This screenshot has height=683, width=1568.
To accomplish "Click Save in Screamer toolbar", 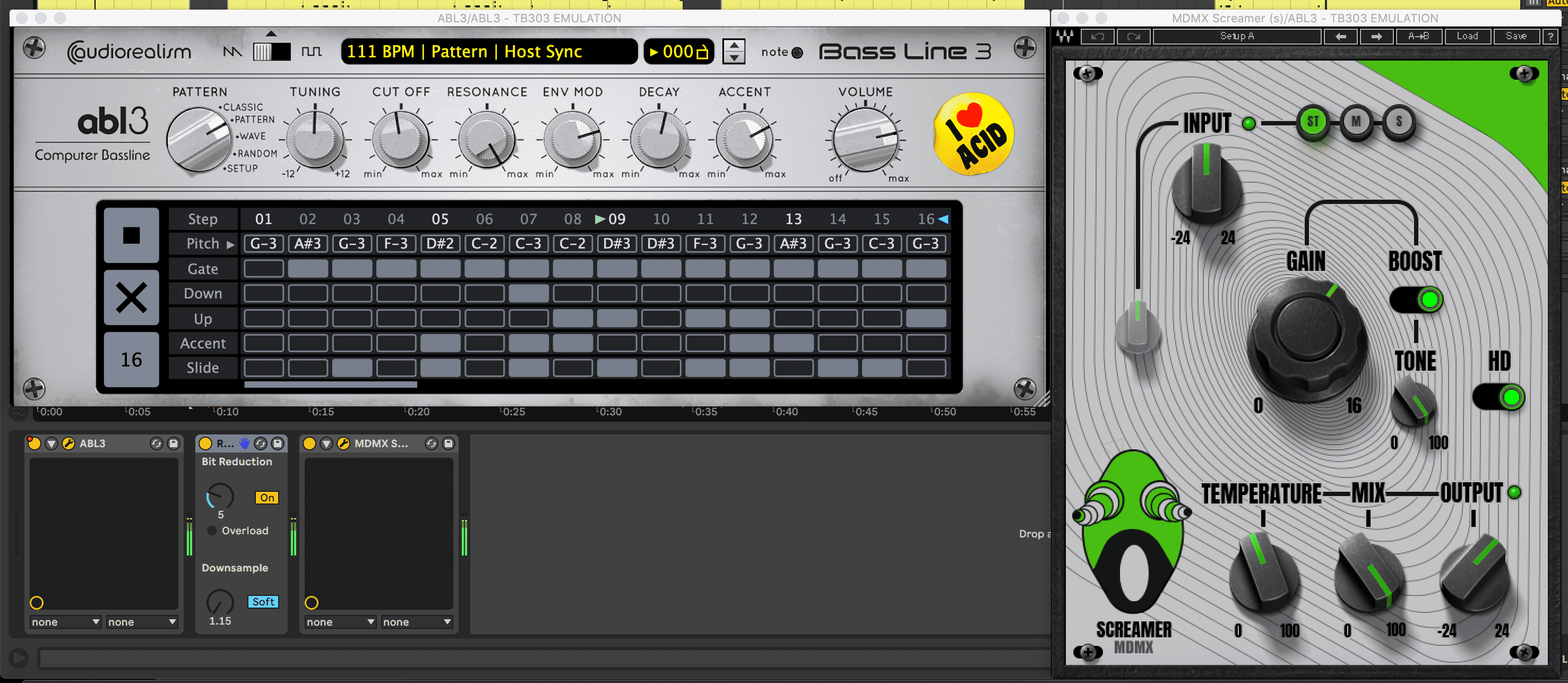I will coord(1515,37).
